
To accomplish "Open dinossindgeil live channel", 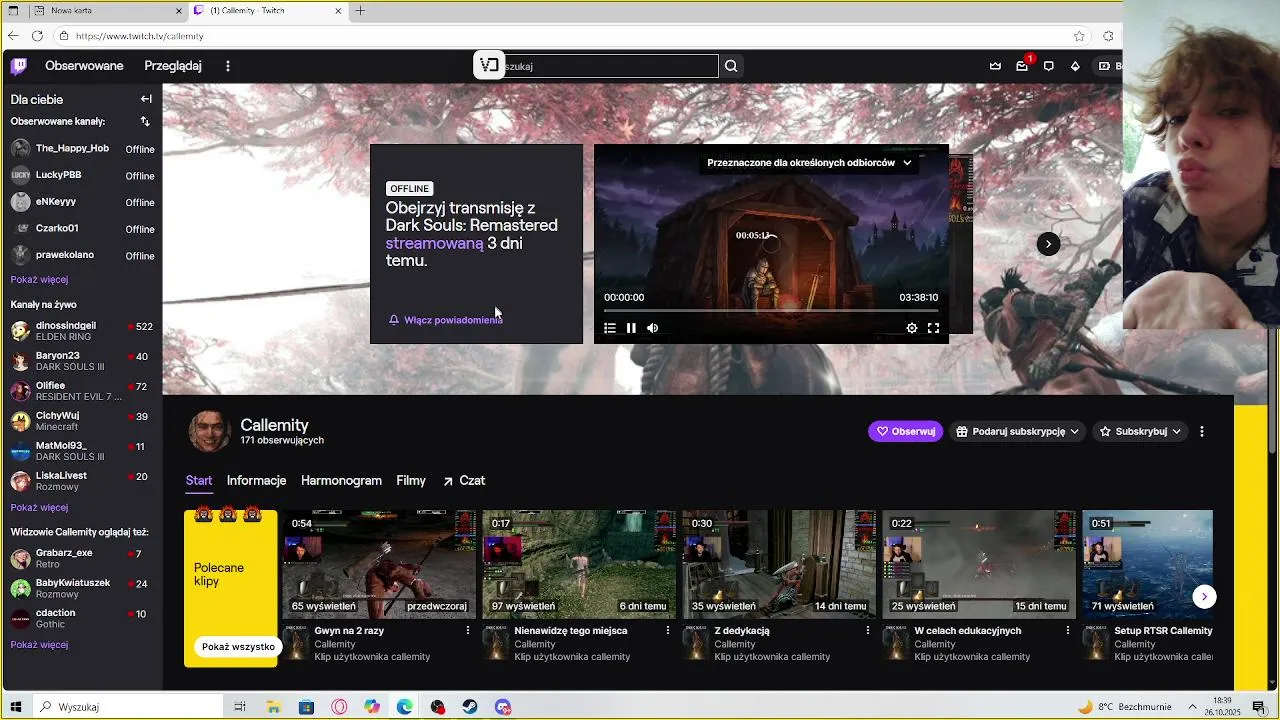I will click(81, 331).
